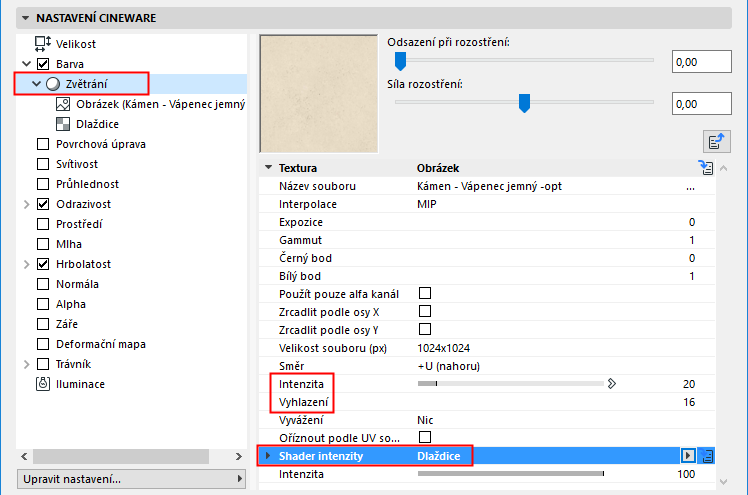Adjust the Odsazení při rozostření slider handle

[401, 61]
